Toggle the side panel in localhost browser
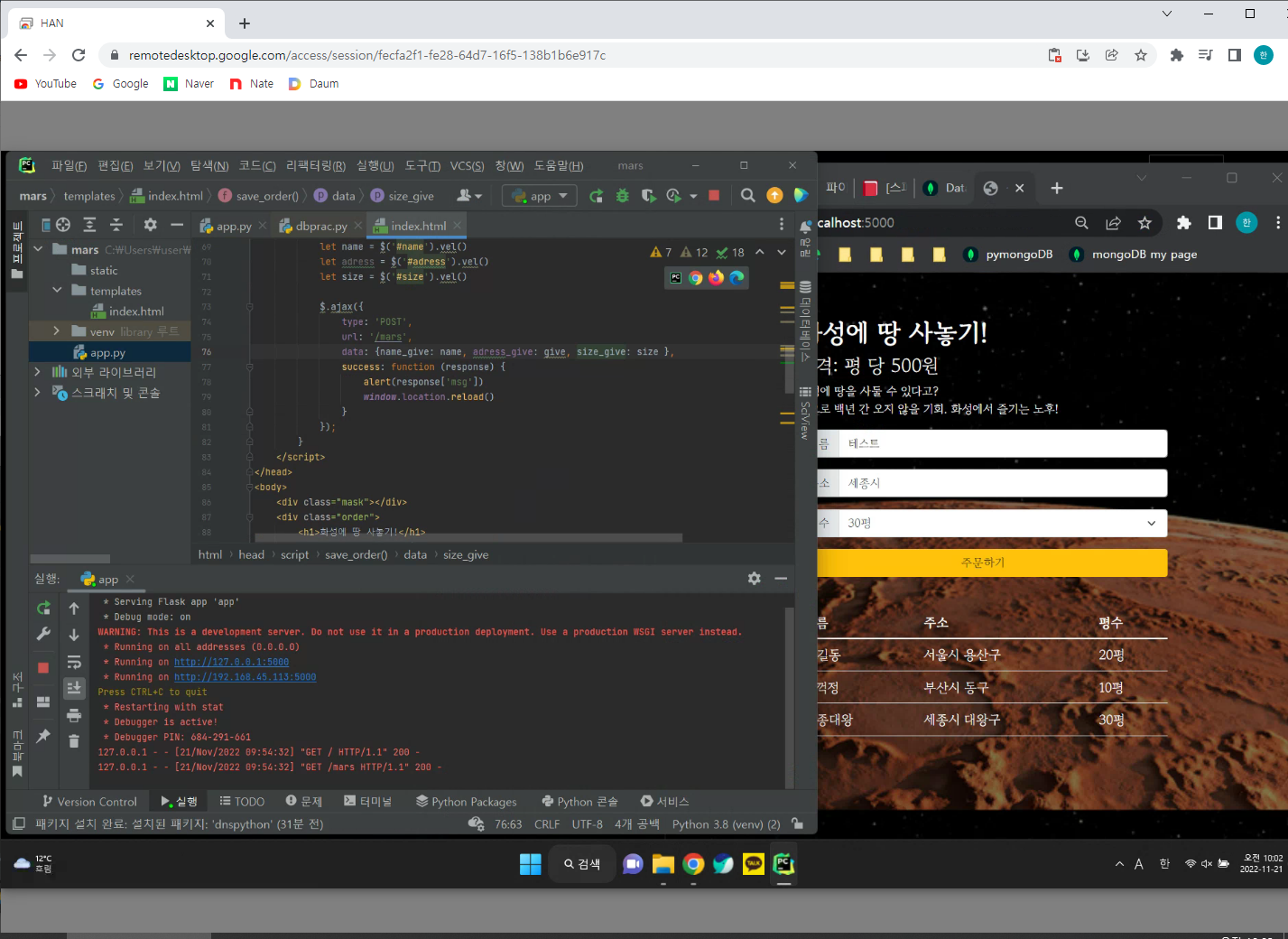1288x939 pixels. pyautogui.click(x=1215, y=223)
